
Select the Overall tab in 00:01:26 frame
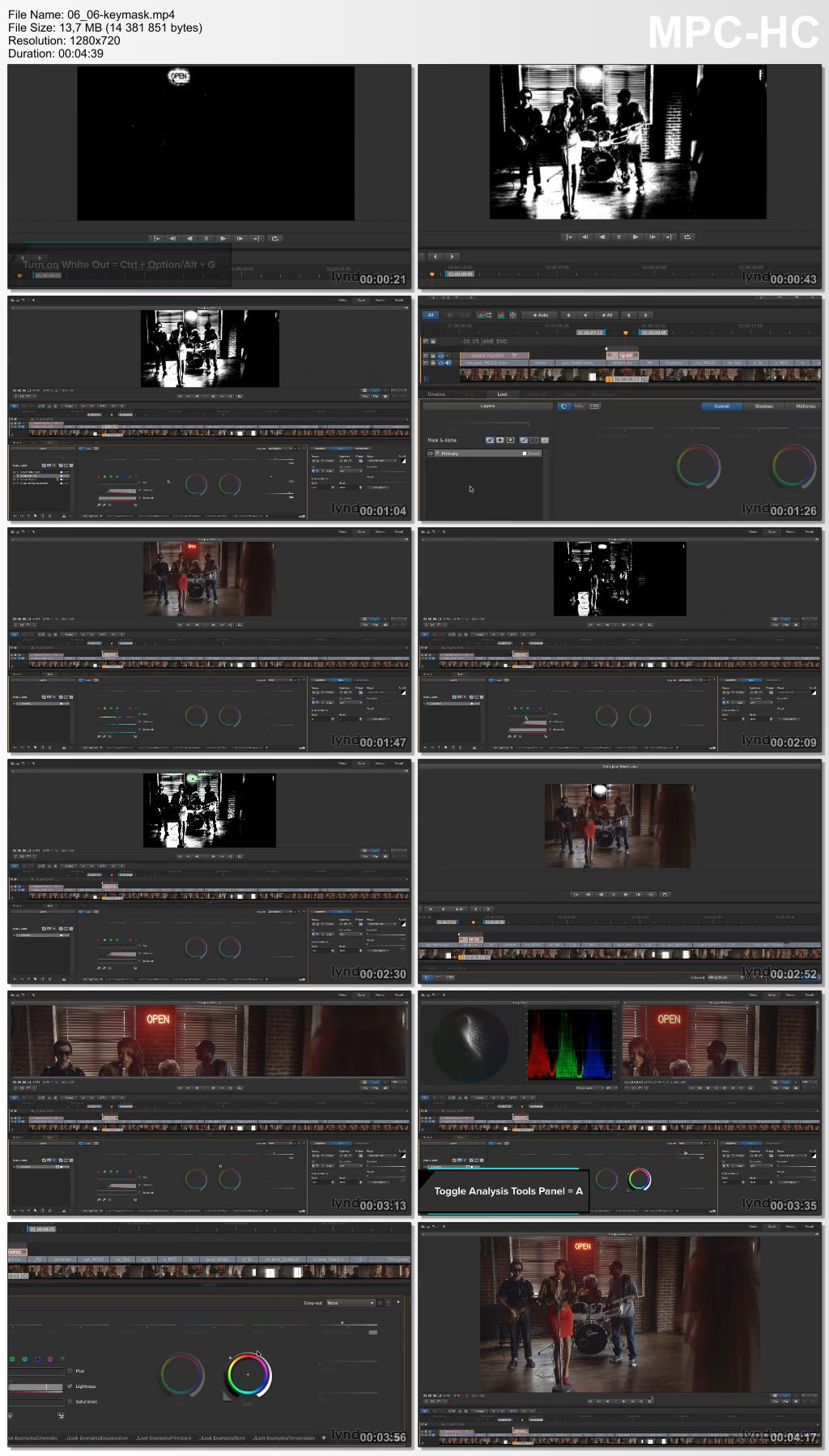722,406
